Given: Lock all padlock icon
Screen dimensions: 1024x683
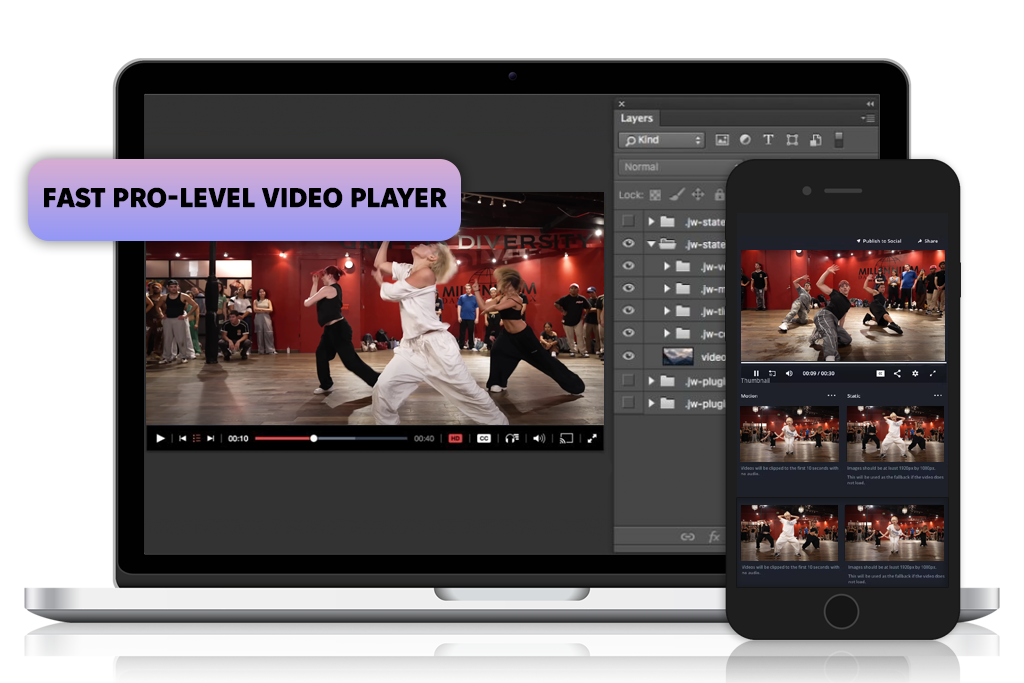Looking at the screenshot, I should (x=719, y=195).
